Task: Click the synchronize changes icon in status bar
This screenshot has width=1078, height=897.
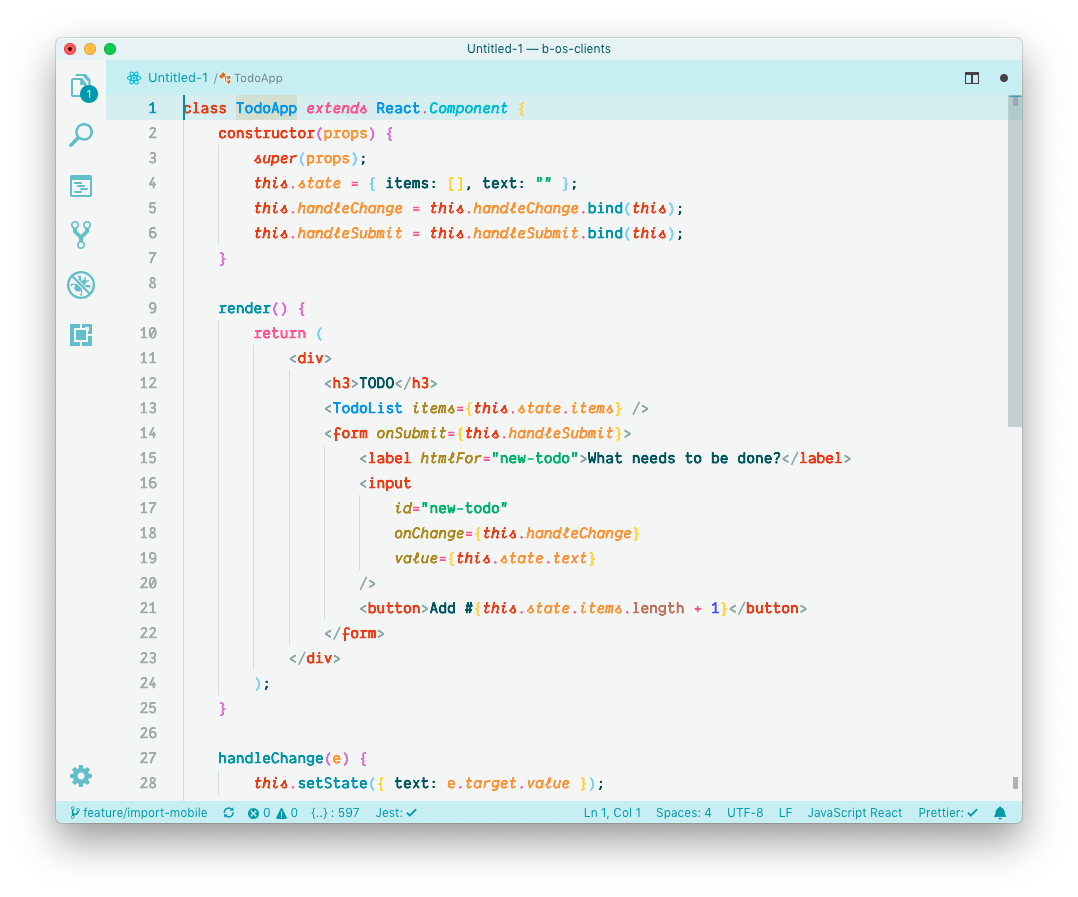Action: coord(229,813)
